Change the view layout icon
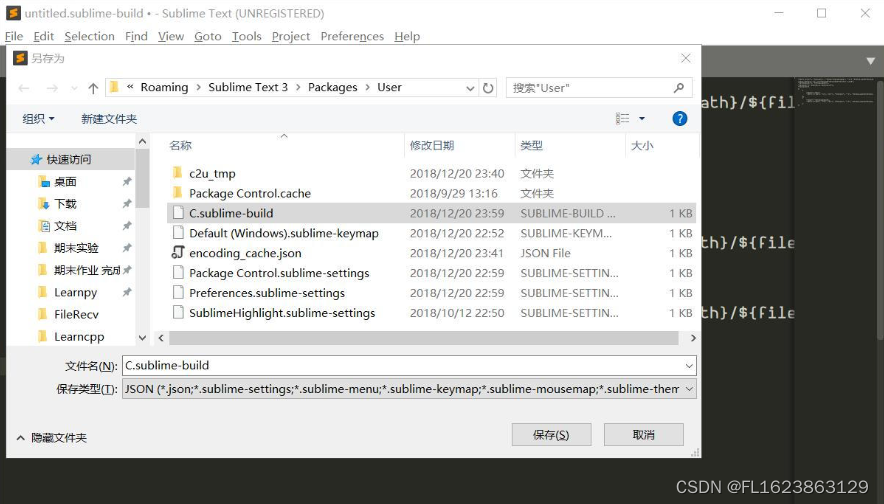Image resolution: width=884 pixels, height=504 pixels. coord(622,118)
